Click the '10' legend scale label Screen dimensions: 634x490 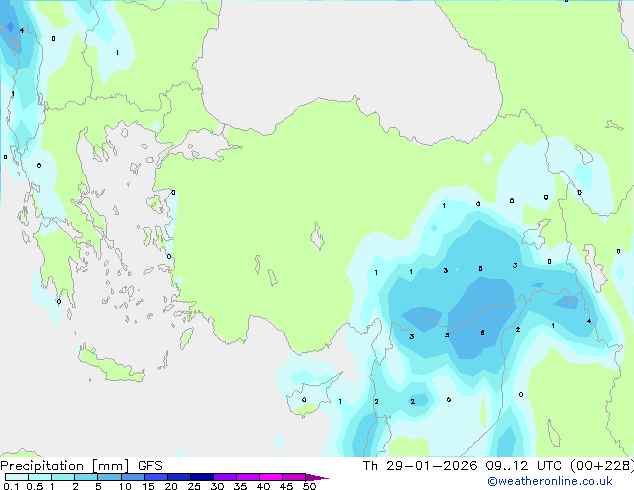[125, 486]
